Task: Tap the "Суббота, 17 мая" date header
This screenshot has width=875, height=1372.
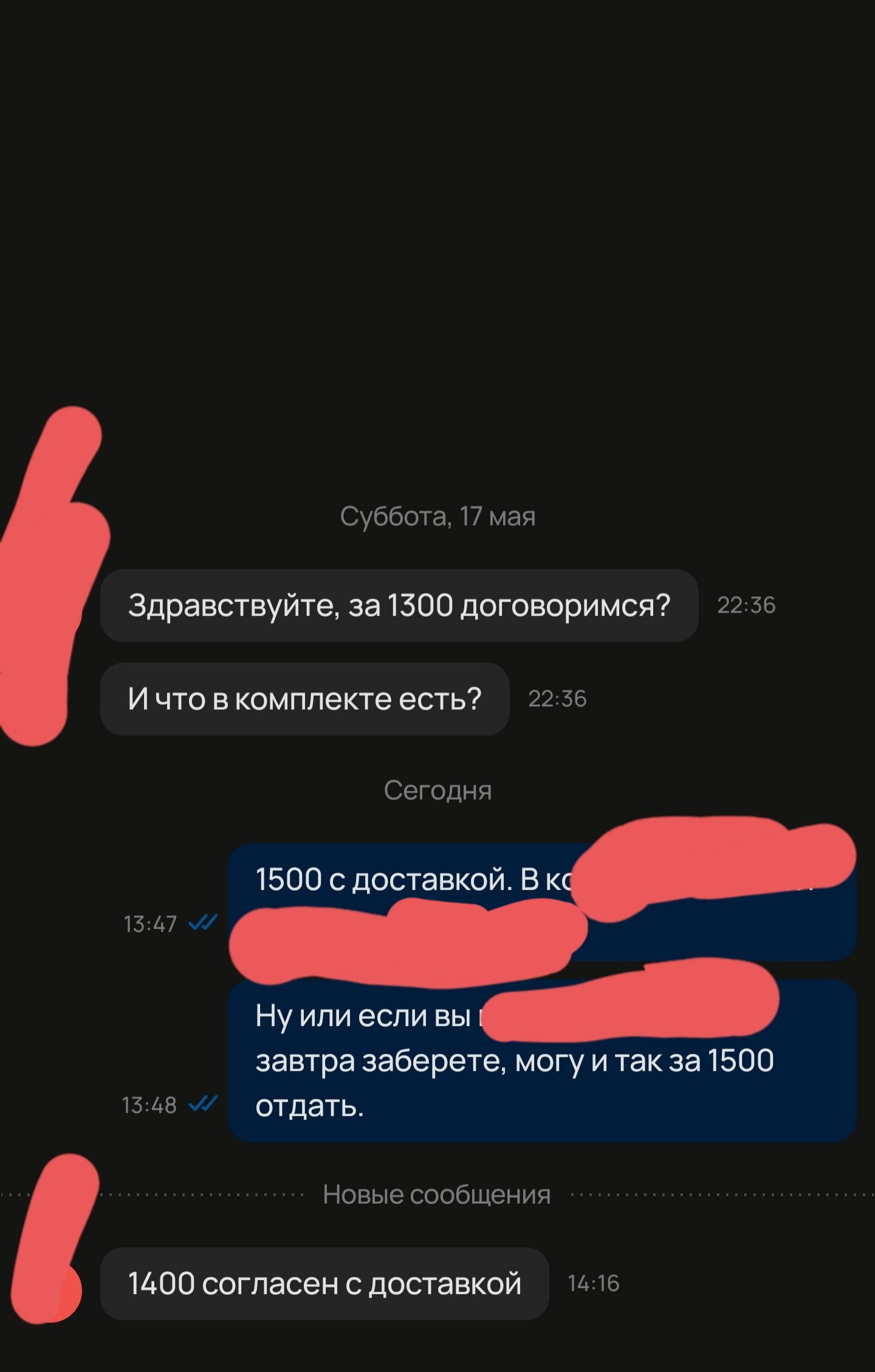Action: coord(437,516)
